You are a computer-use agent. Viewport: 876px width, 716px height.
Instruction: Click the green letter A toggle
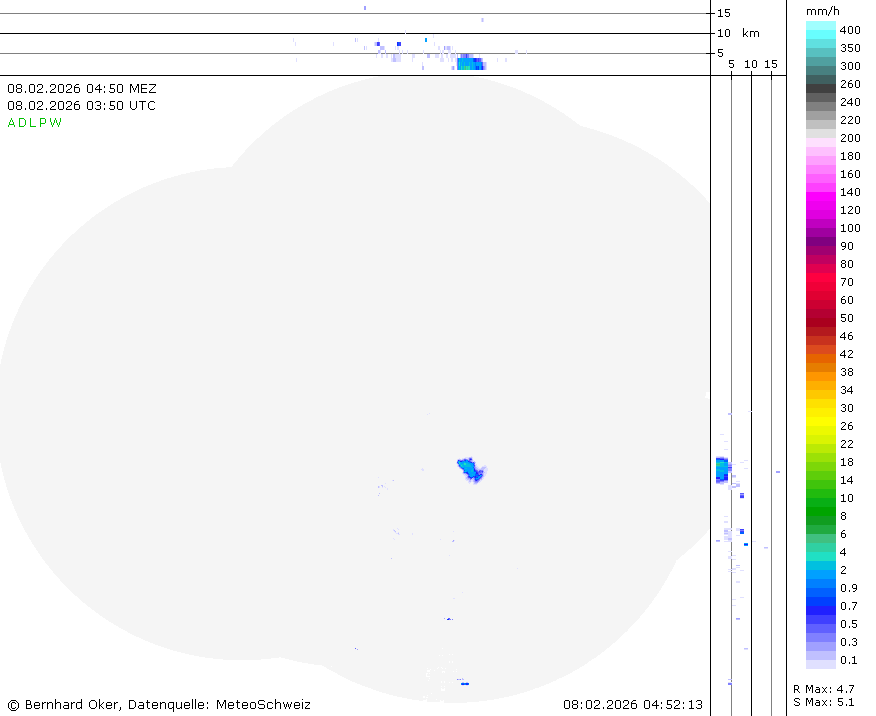pyautogui.click(x=12, y=123)
